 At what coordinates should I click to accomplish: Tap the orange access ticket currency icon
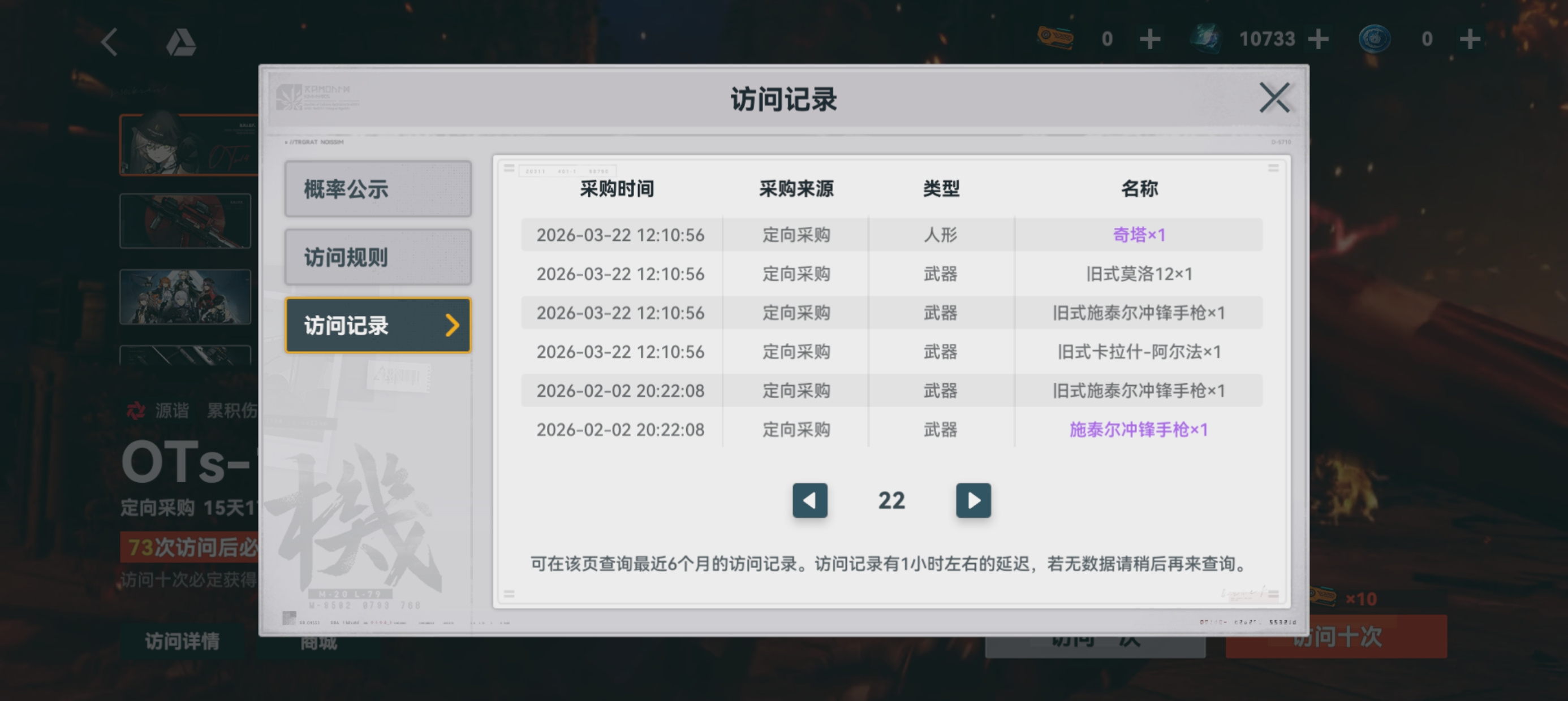pos(1056,38)
